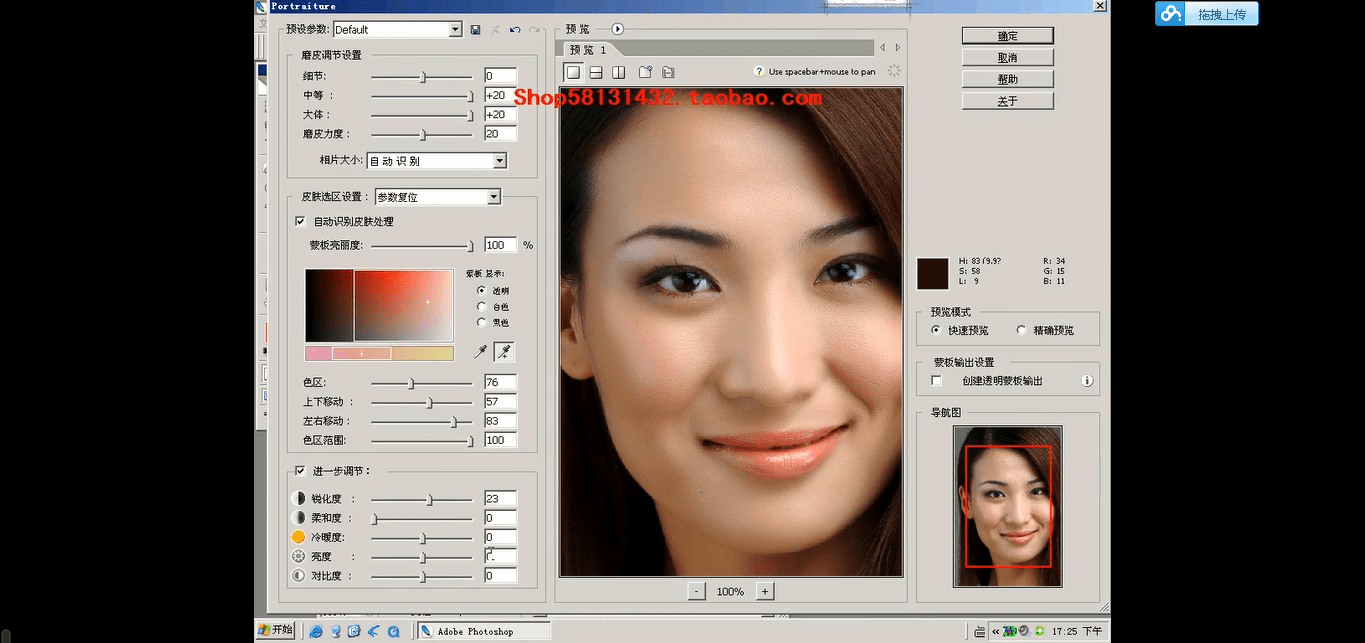Click the cloud upload icon

(1170, 13)
